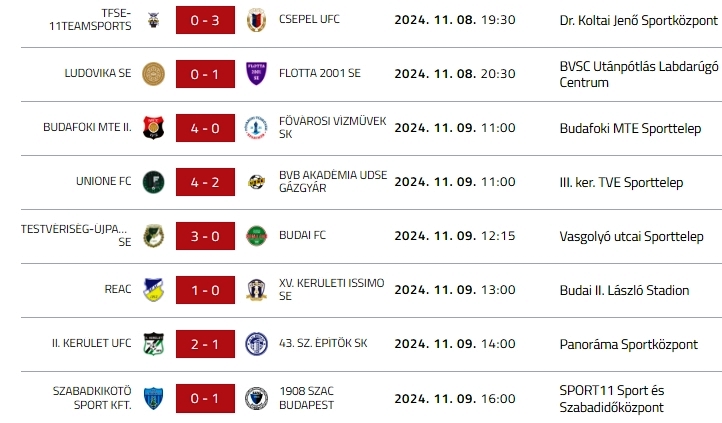The image size is (722, 423).
Task: Open the TFSE-11TEAMSPORTS team page
Action: (x=102, y=19)
